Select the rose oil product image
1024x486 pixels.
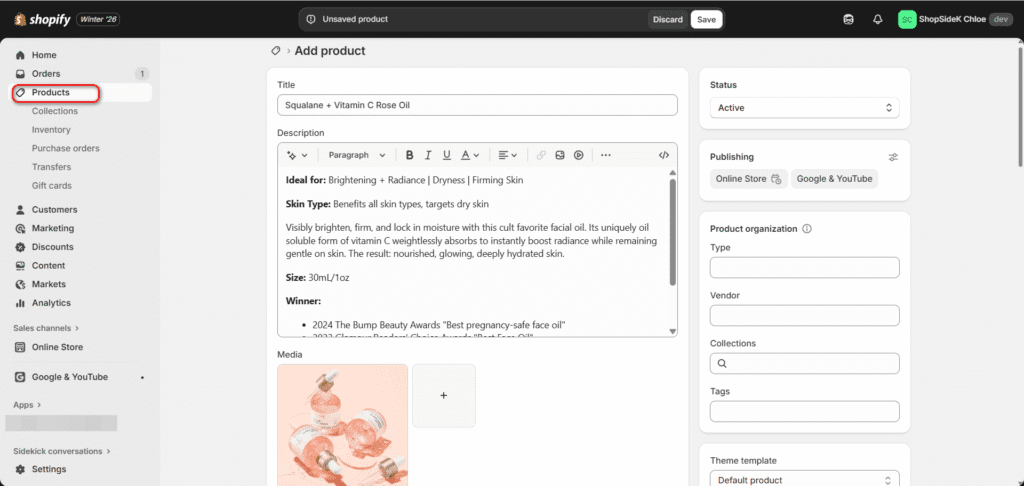click(343, 425)
